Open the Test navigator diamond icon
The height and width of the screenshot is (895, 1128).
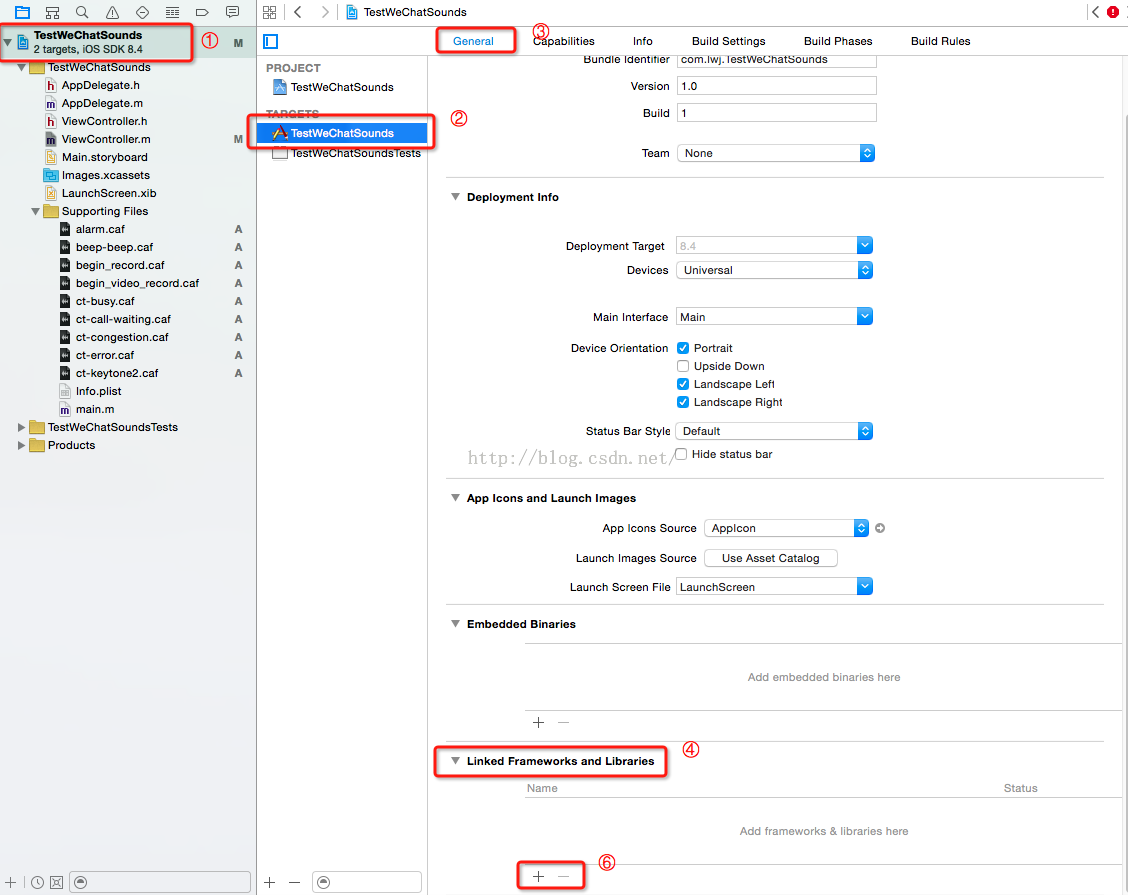click(x=142, y=12)
